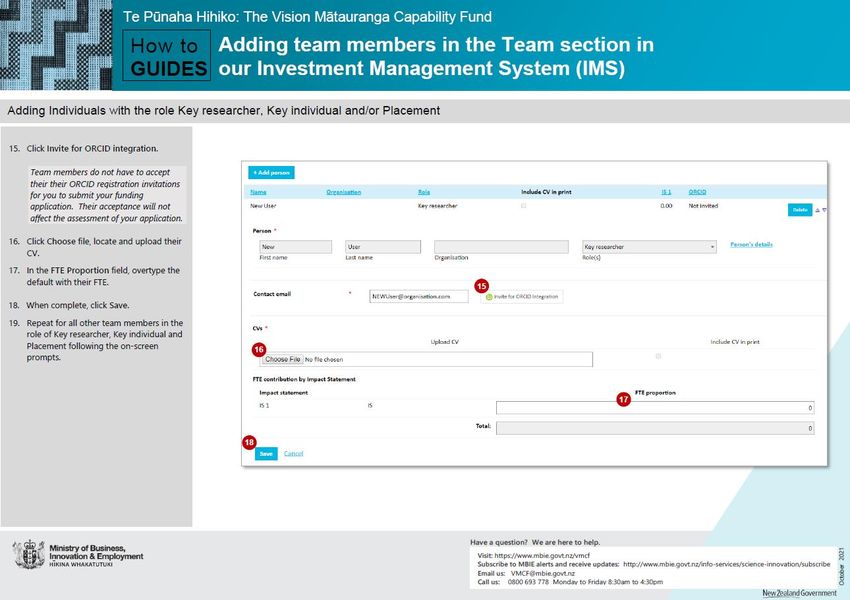This screenshot has width=850, height=600.
Task: Click the 0800 693 778 phone number
Action: click(528, 582)
